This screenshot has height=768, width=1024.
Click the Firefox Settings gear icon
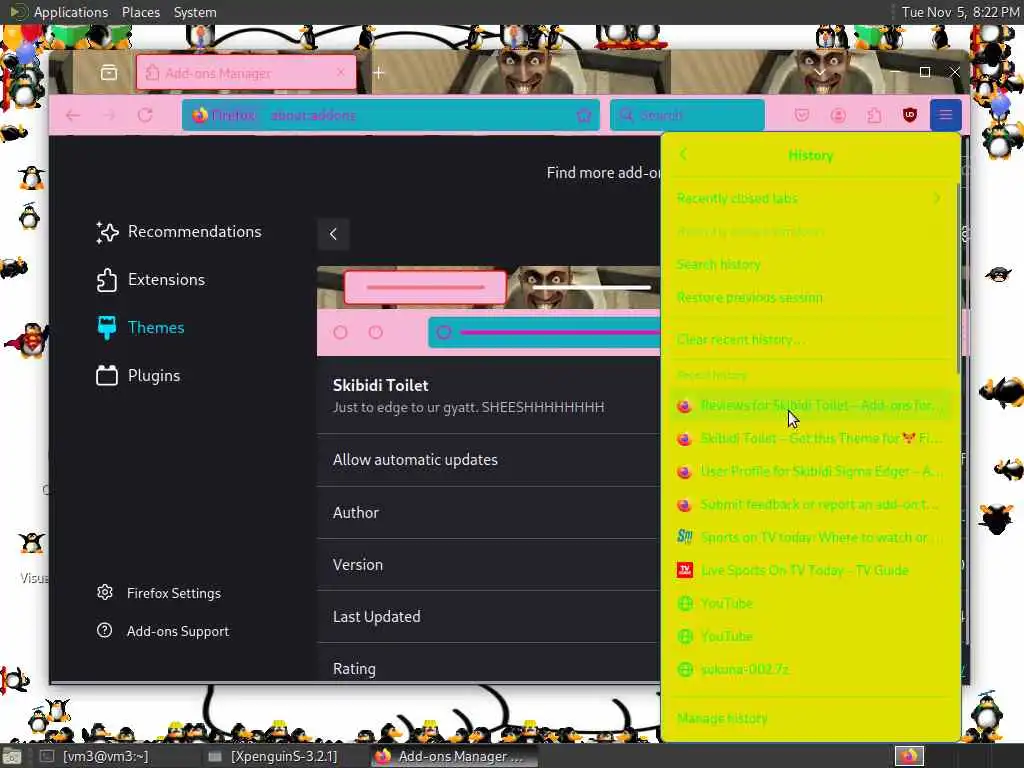[x=104, y=592]
